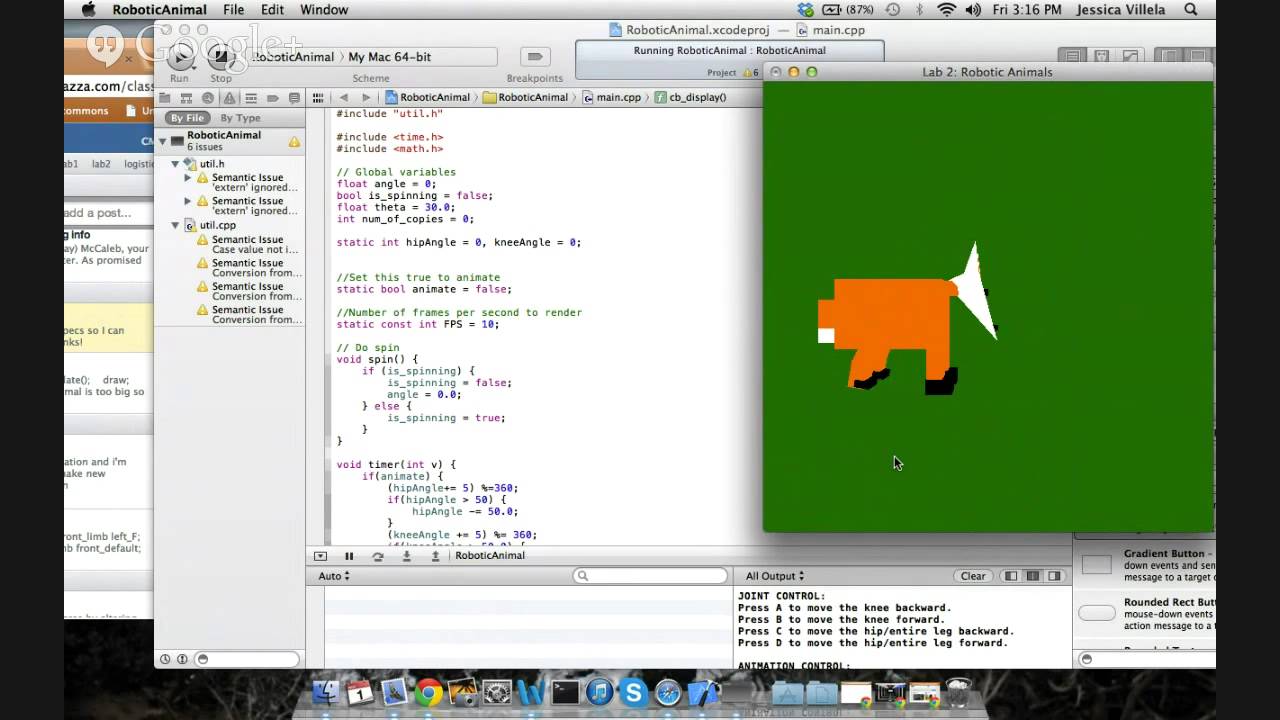Open the related files grid icon

tap(318, 98)
